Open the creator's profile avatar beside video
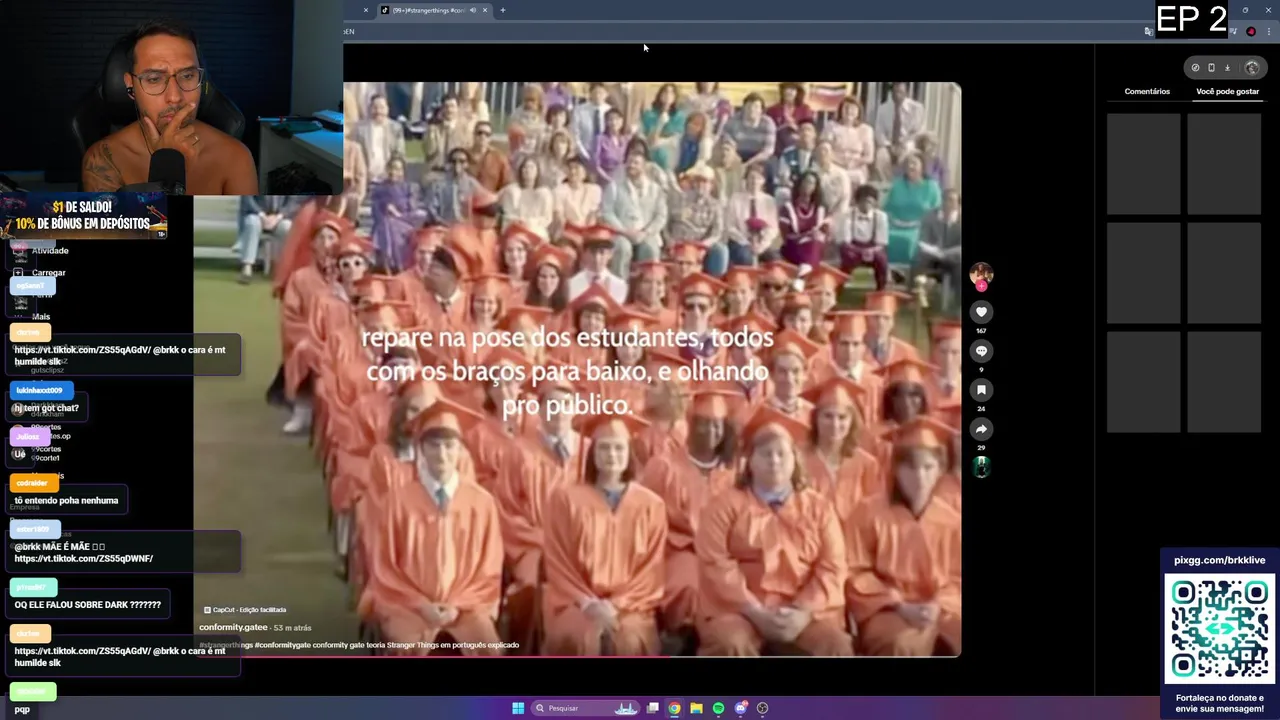Image resolution: width=1280 pixels, height=720 pixels. [x=981, y=274]
